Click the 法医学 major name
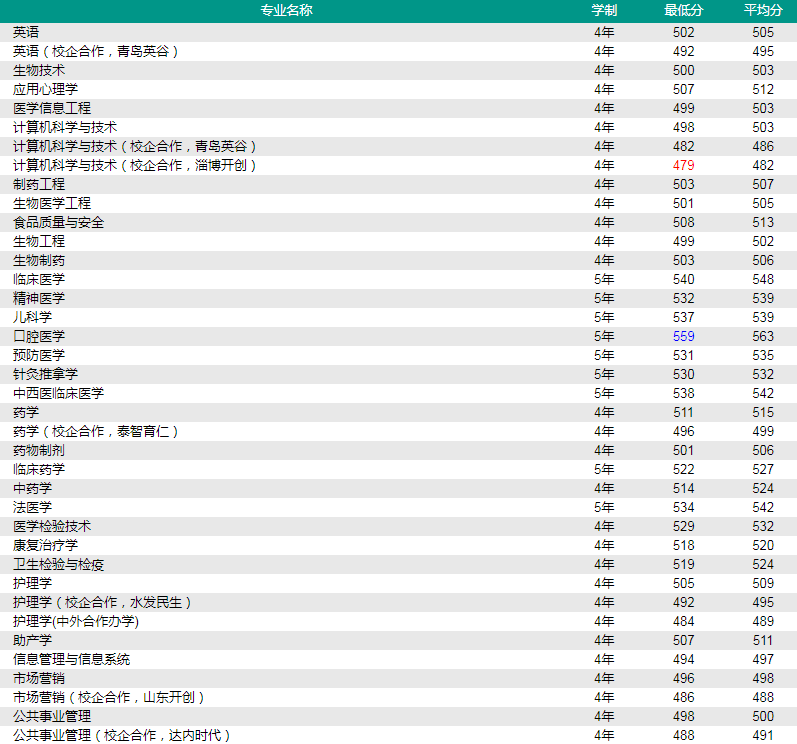This screenshot has height=744, width=797. coord(32,507)
